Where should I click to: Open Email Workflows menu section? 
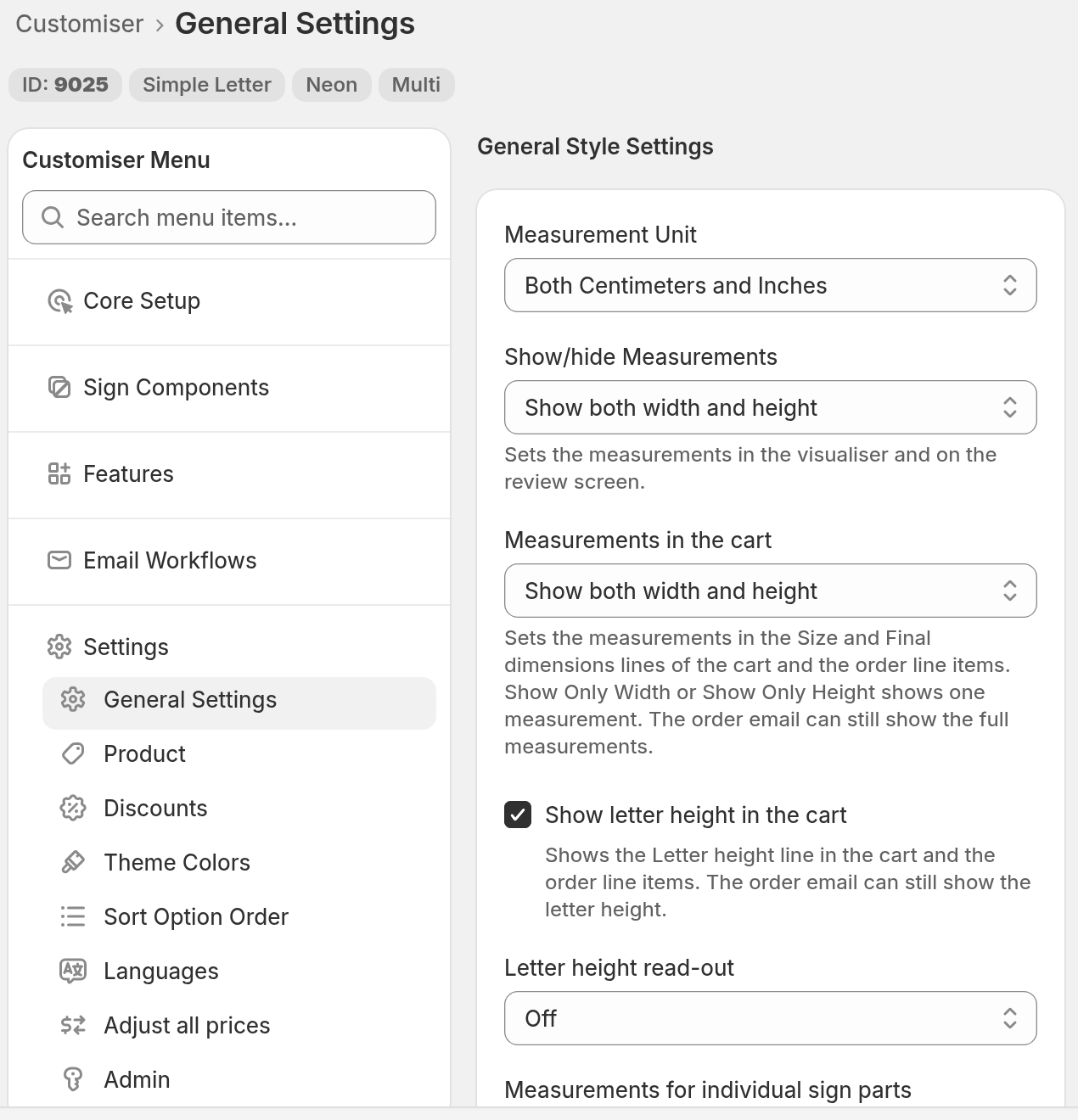(x=229, y=560)
